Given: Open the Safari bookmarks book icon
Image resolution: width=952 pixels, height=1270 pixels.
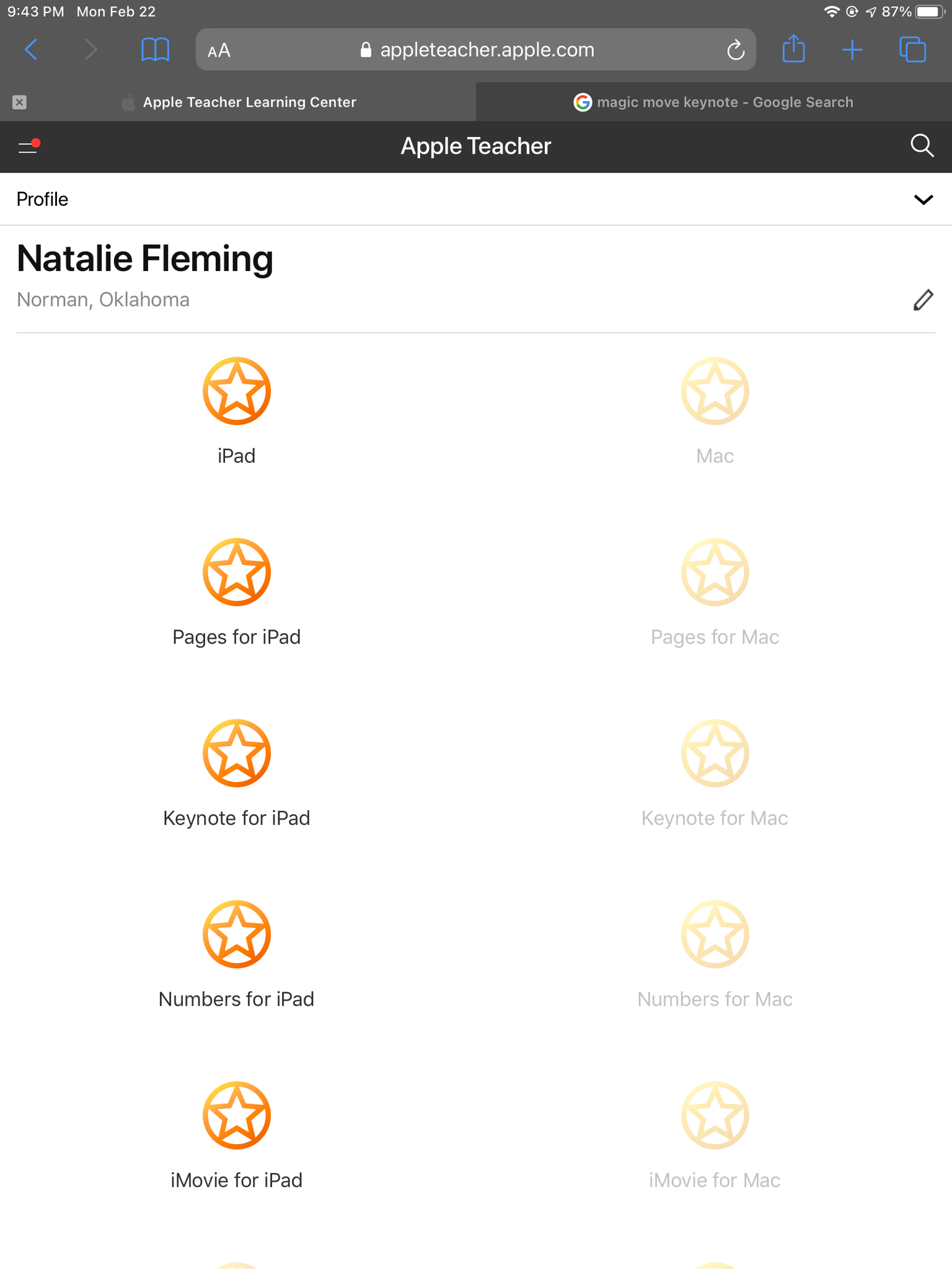Looking at the screenshot, I should point(155,50).
